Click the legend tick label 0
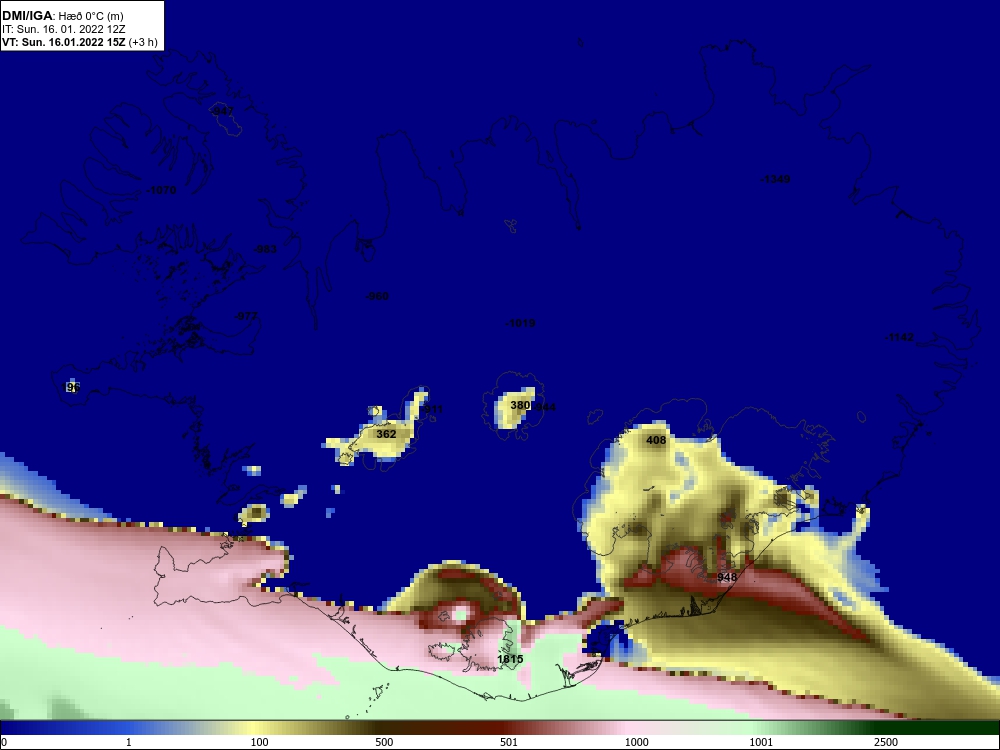Image resolution: width=1000 pixels, height=750 pixels. [x=4, y=742]
